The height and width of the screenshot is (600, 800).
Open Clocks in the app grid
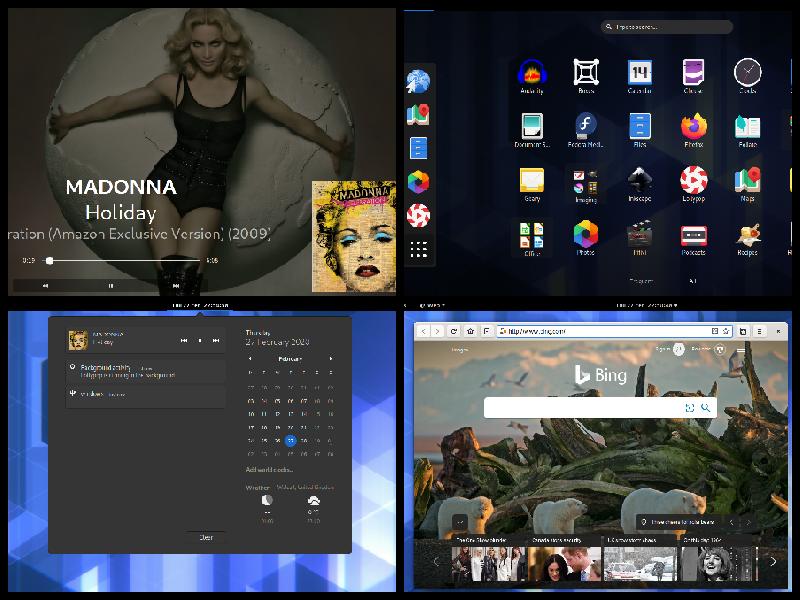click(747, 77)
